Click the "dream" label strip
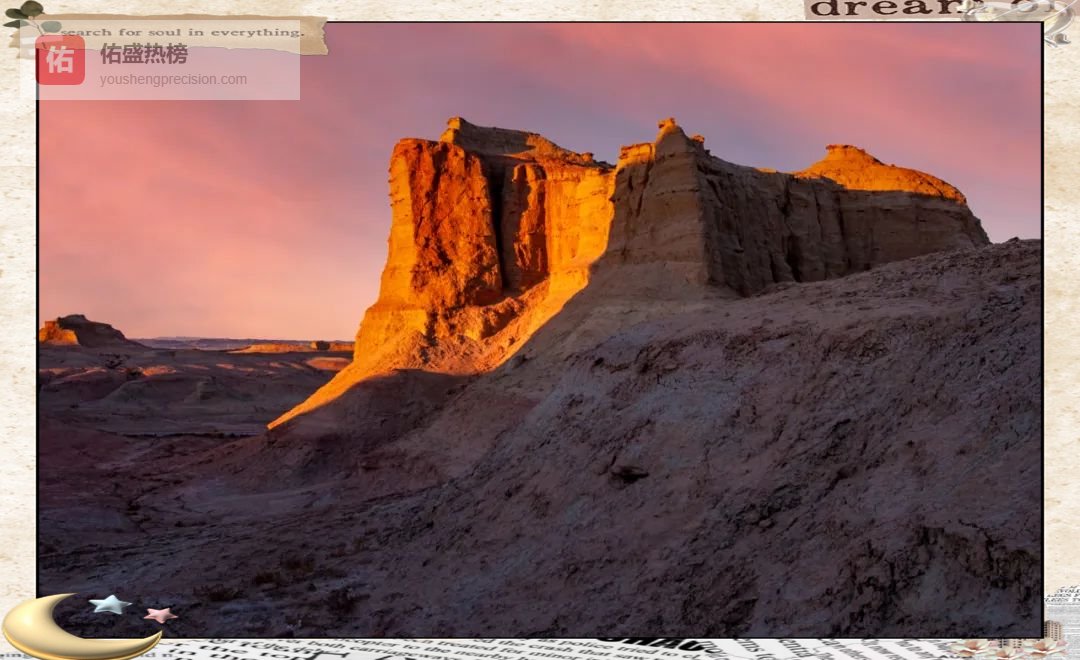This screenshot has width=1080, height=660. (x=880, y=9)
